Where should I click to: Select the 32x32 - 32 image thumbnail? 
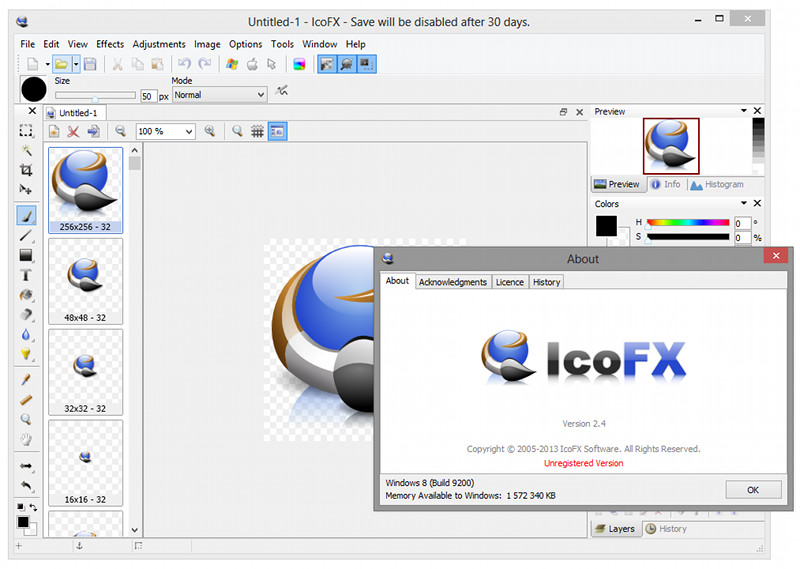tap(86, 372)
